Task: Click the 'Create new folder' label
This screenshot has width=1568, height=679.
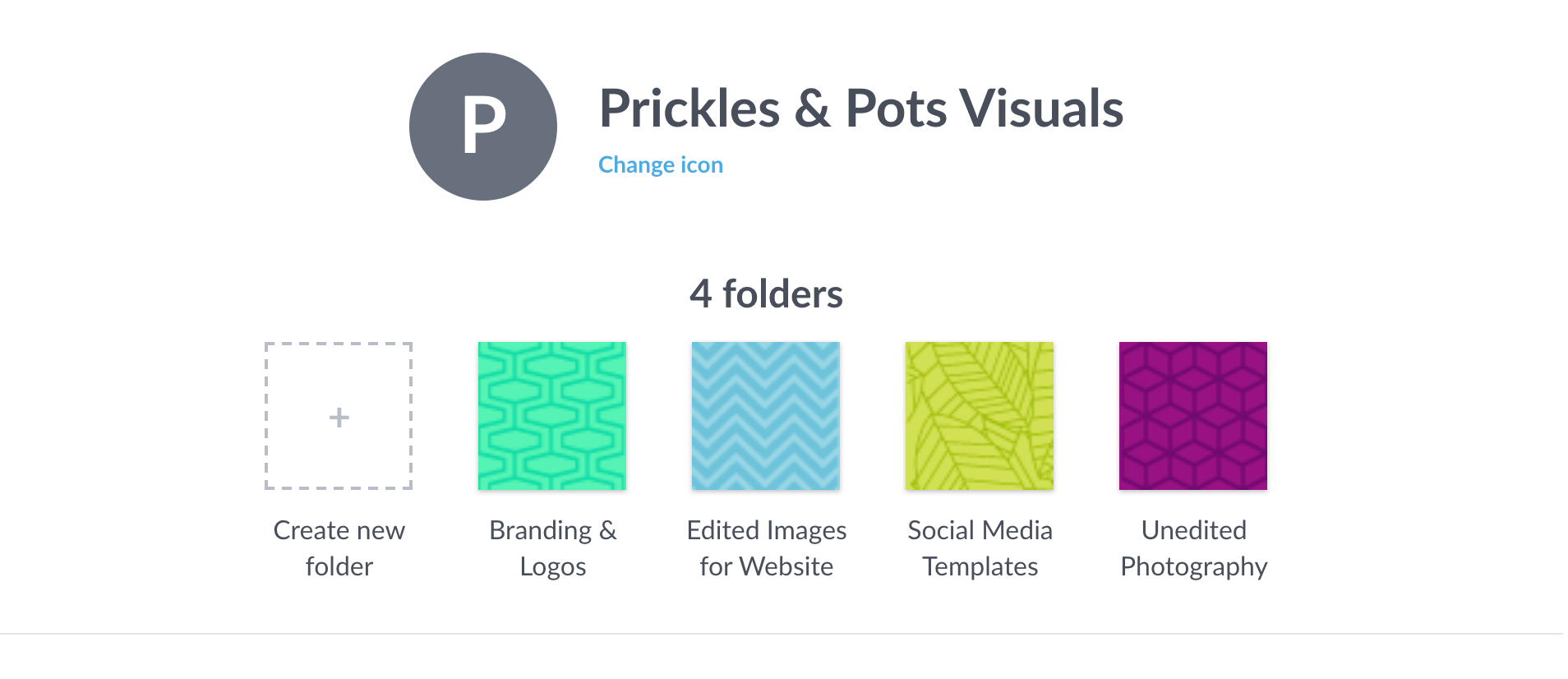Action: [x=339, y=548]
